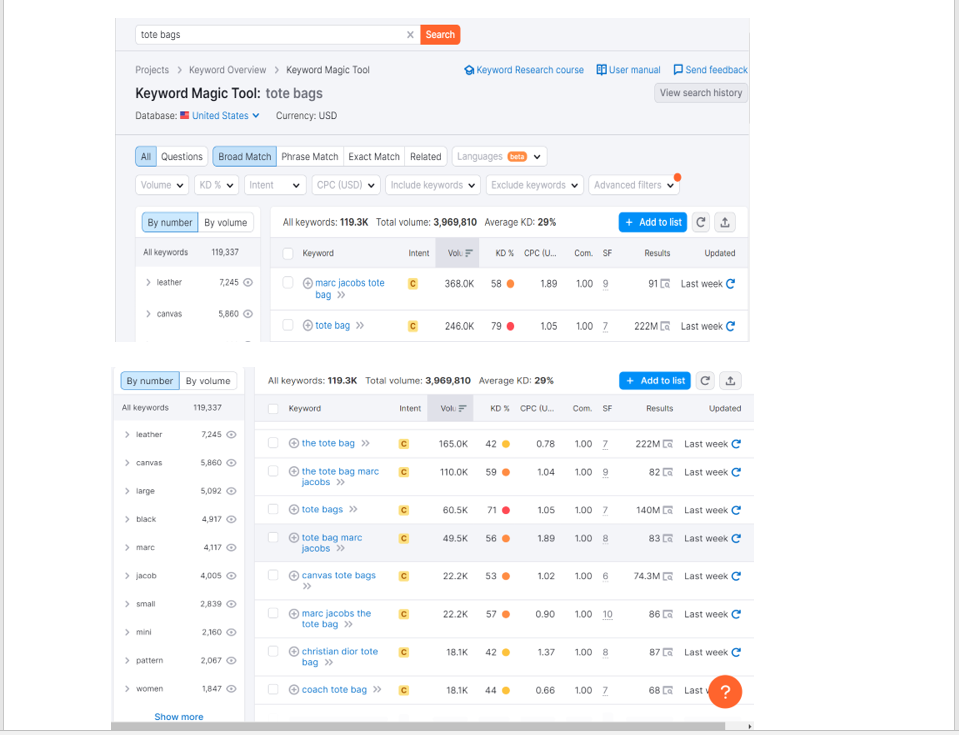Screen dimensions: 959x735
Task: Switch to Broad Match tab
Action: pyautogui.click(x=245, y=157)
